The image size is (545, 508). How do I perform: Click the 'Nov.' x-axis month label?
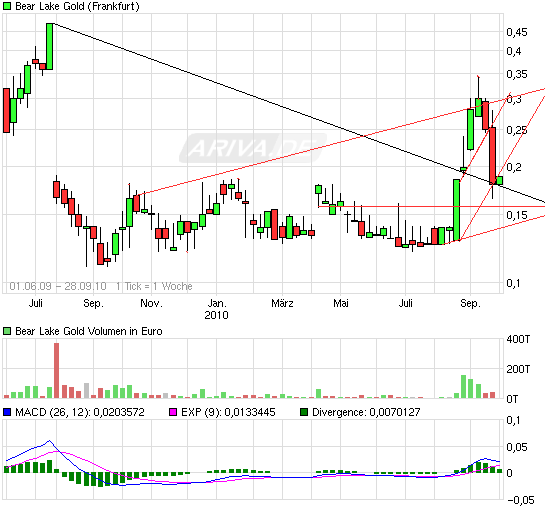[152, 303]
